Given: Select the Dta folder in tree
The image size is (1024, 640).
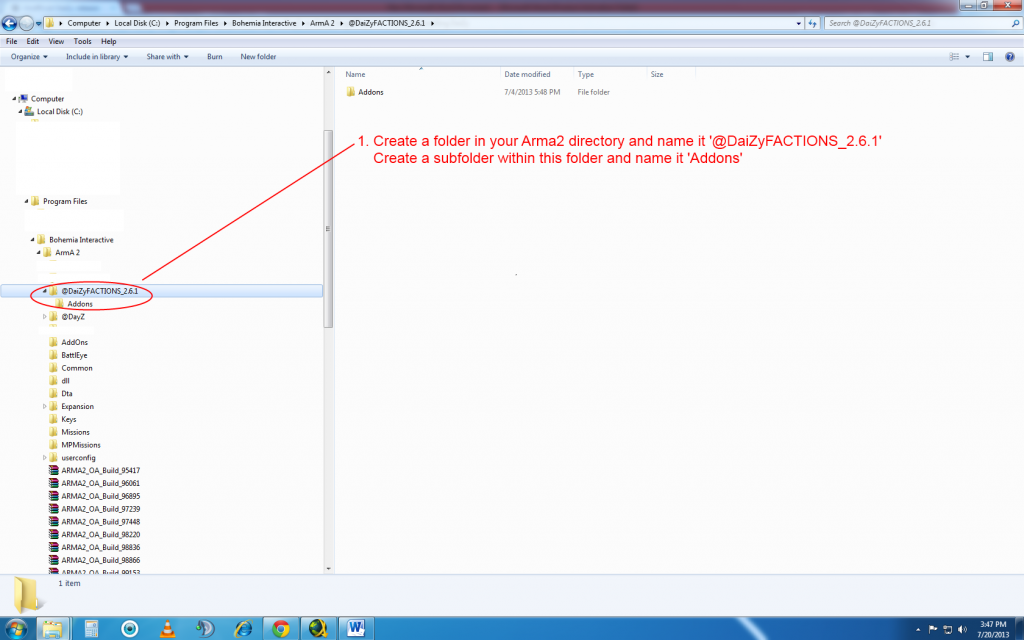Looking at the screenshot, I should pyautogui.click(x=67, y=393).
